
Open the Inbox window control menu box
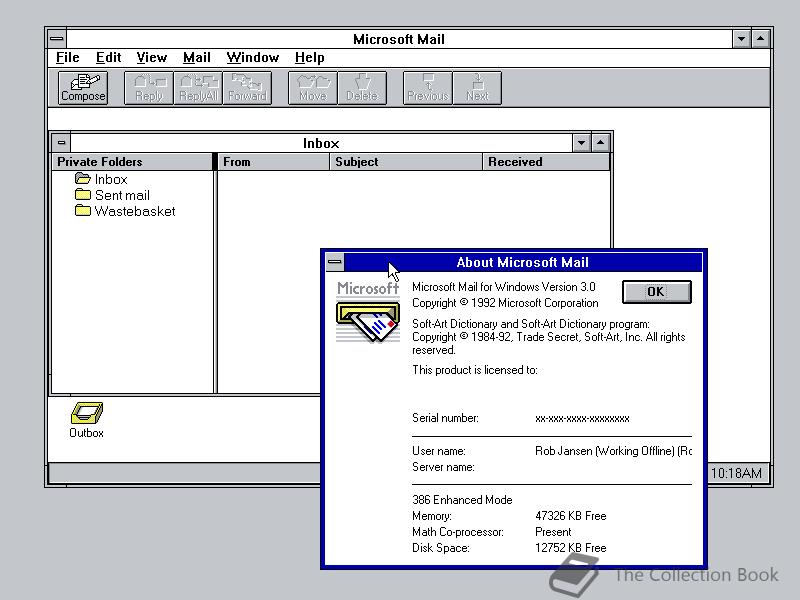(61, 143)
